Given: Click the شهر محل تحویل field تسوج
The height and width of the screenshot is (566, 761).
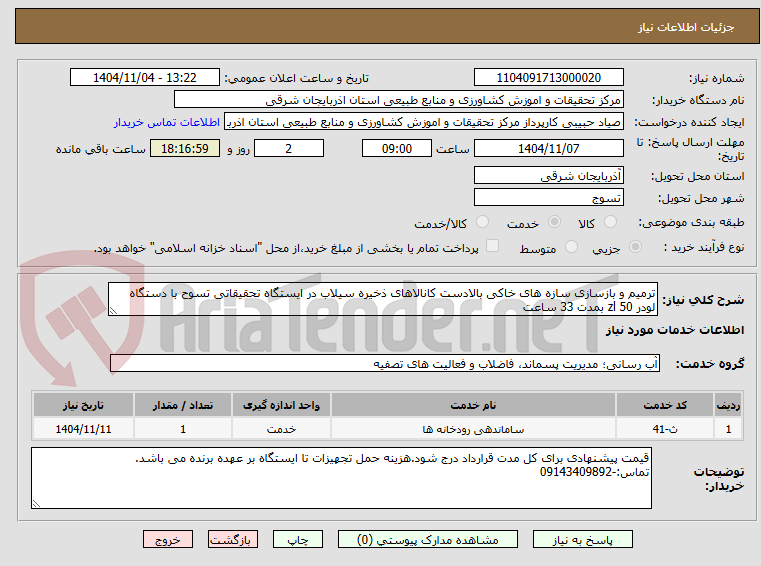Looking at the screenshot, I should (548, 198).
